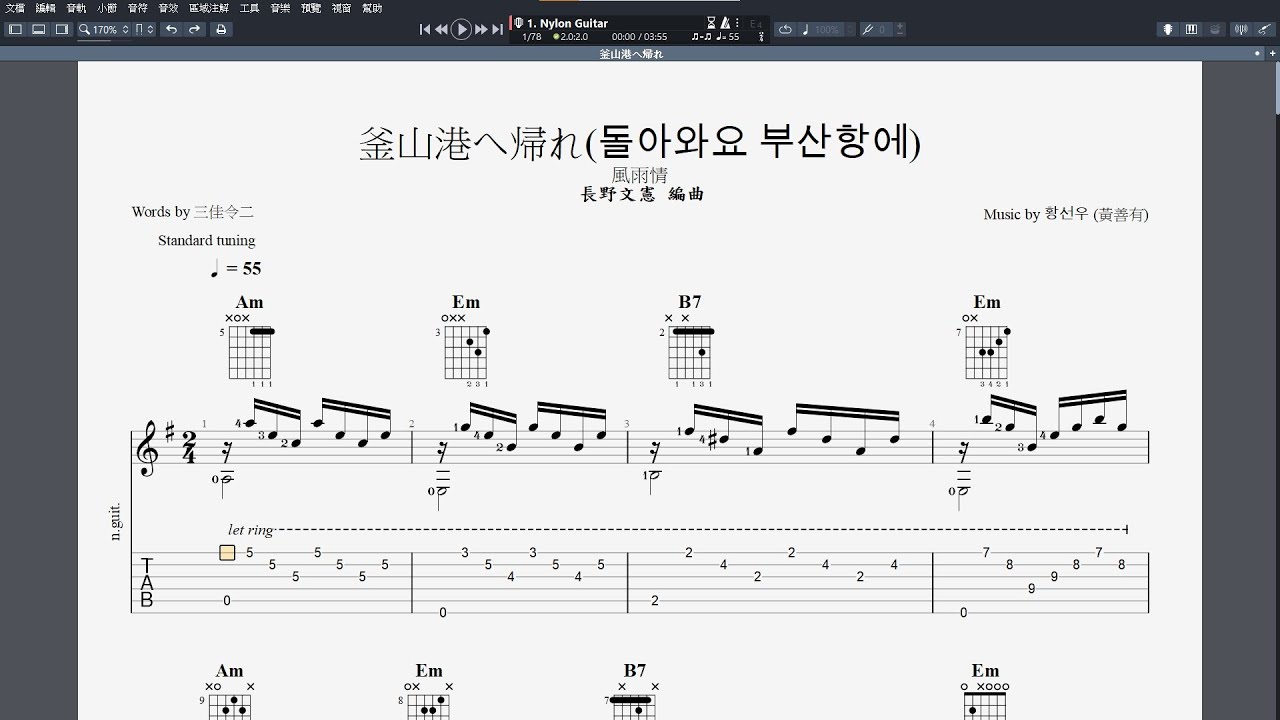Open the page layout view dropdown

(x=144, y=29)
